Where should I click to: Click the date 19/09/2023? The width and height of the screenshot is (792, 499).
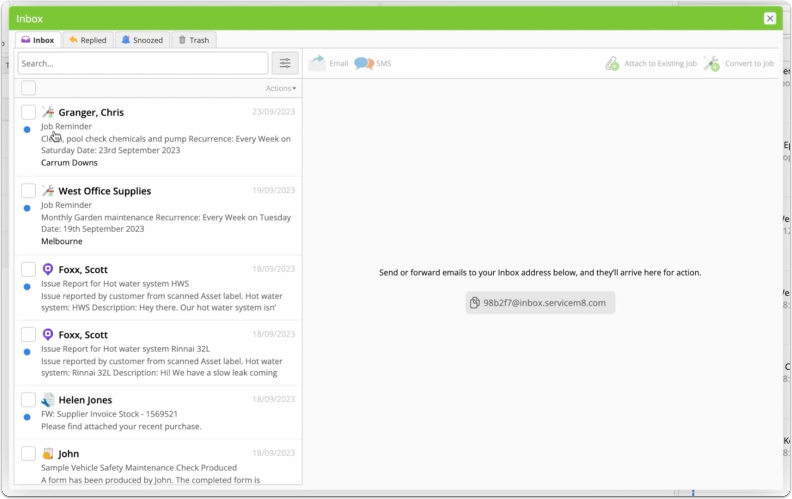(273, 190)
